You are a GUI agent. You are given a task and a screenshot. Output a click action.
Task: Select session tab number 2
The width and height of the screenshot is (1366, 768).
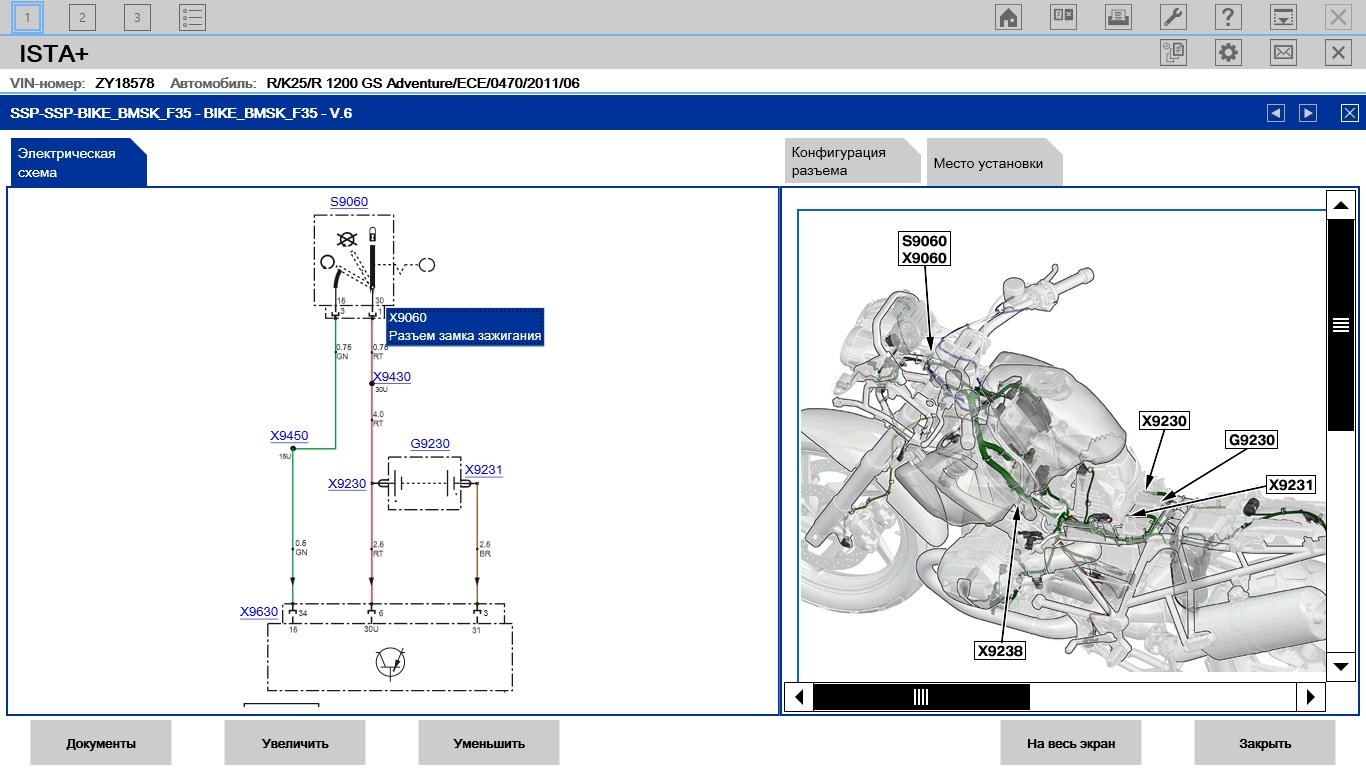[82, 17]
